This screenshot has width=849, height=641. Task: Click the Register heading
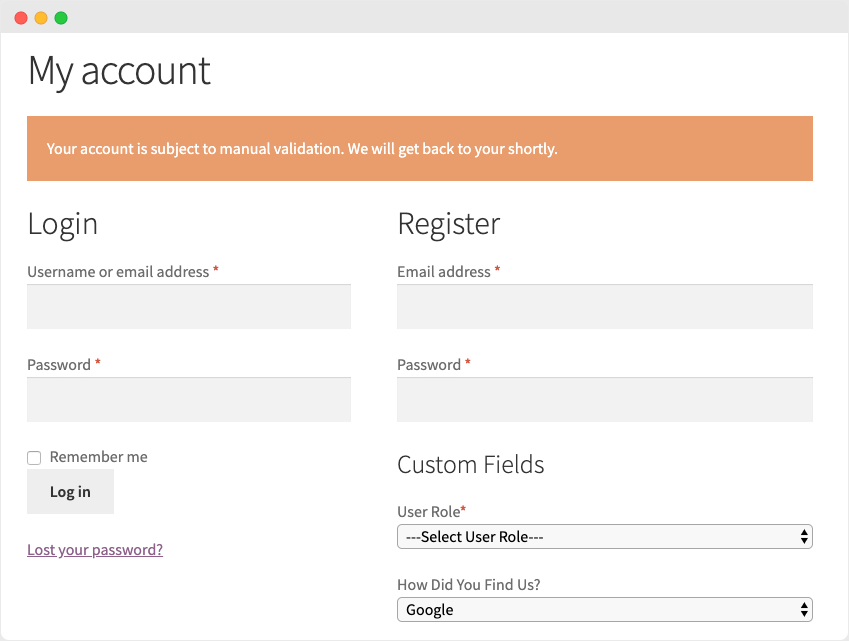click(449, 224)
